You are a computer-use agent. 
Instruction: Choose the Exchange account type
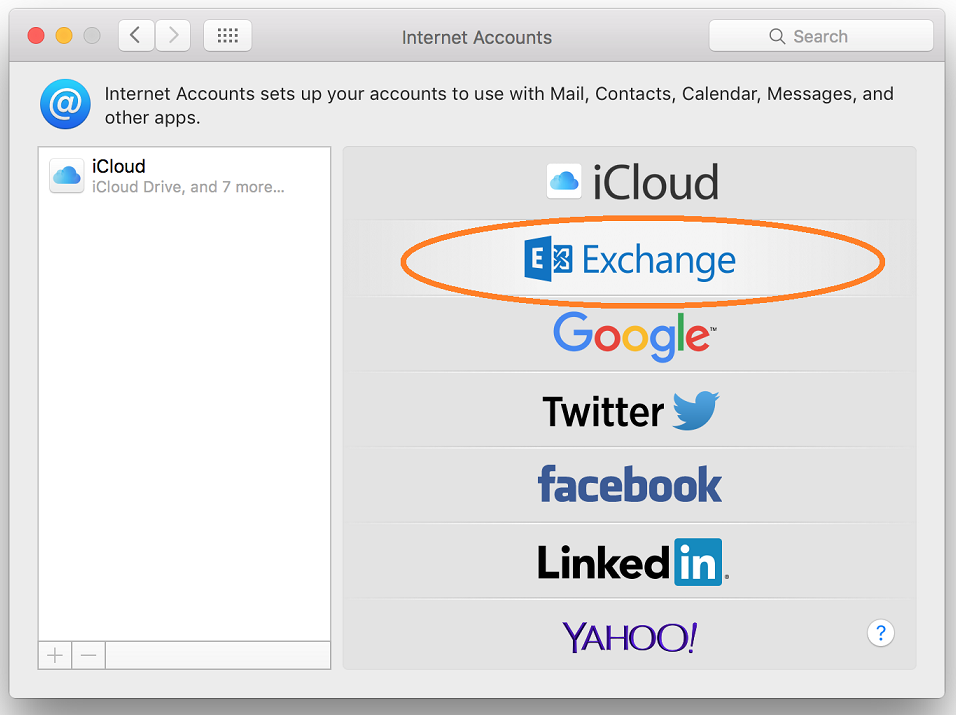(x=629, y=260)
